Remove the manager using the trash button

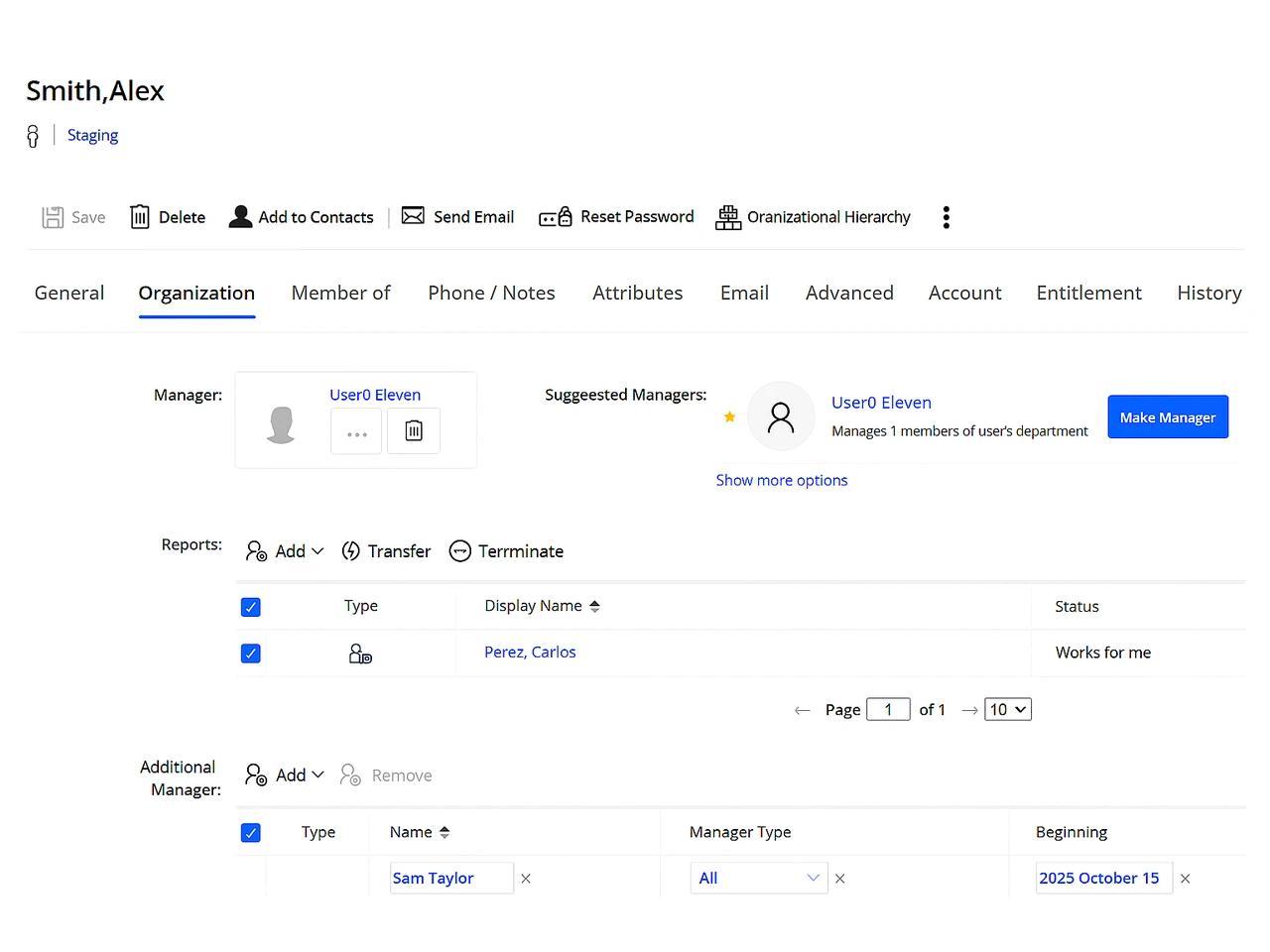click(414, 431)
